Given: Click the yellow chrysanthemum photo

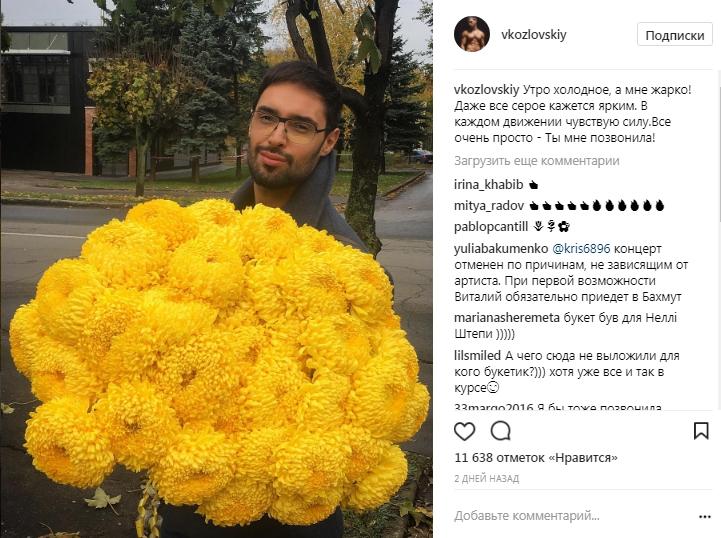Looking at the screenshot, I should tap(216, 269).
